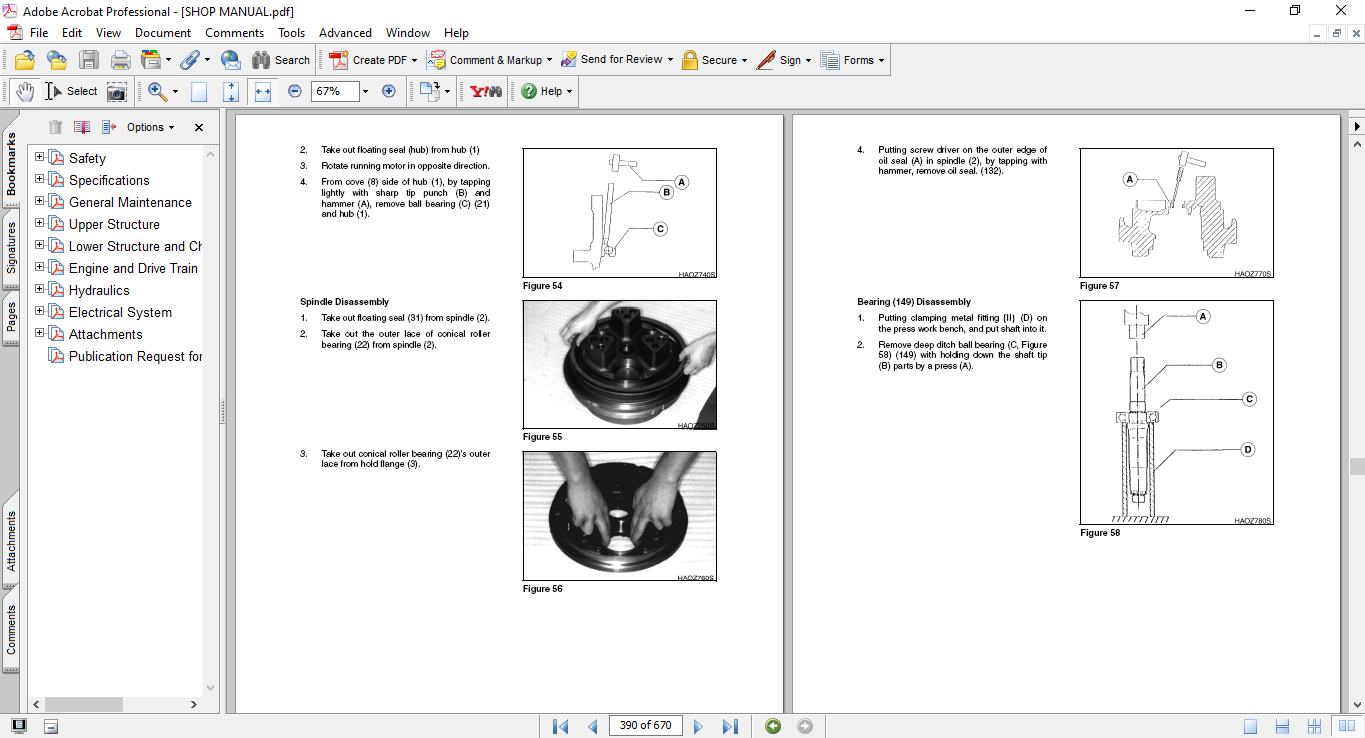This screenshot has width=1365, height=738.
Task: Click the Save floppy disk icon
Action: [89, 60]
